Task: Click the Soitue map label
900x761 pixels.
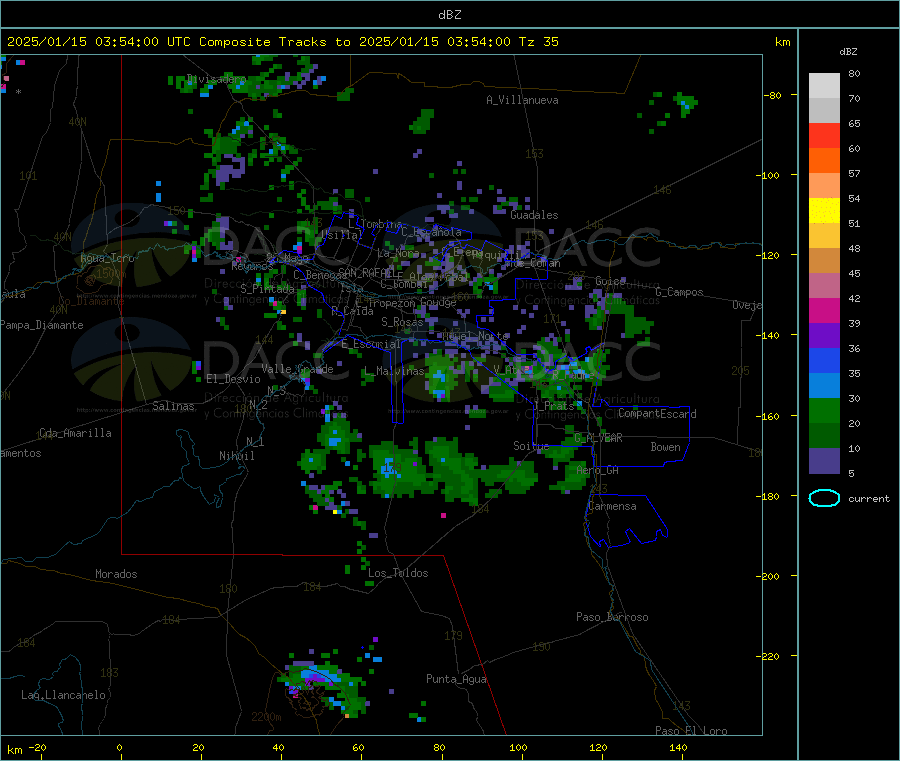Action: click(x=531, y=446)
